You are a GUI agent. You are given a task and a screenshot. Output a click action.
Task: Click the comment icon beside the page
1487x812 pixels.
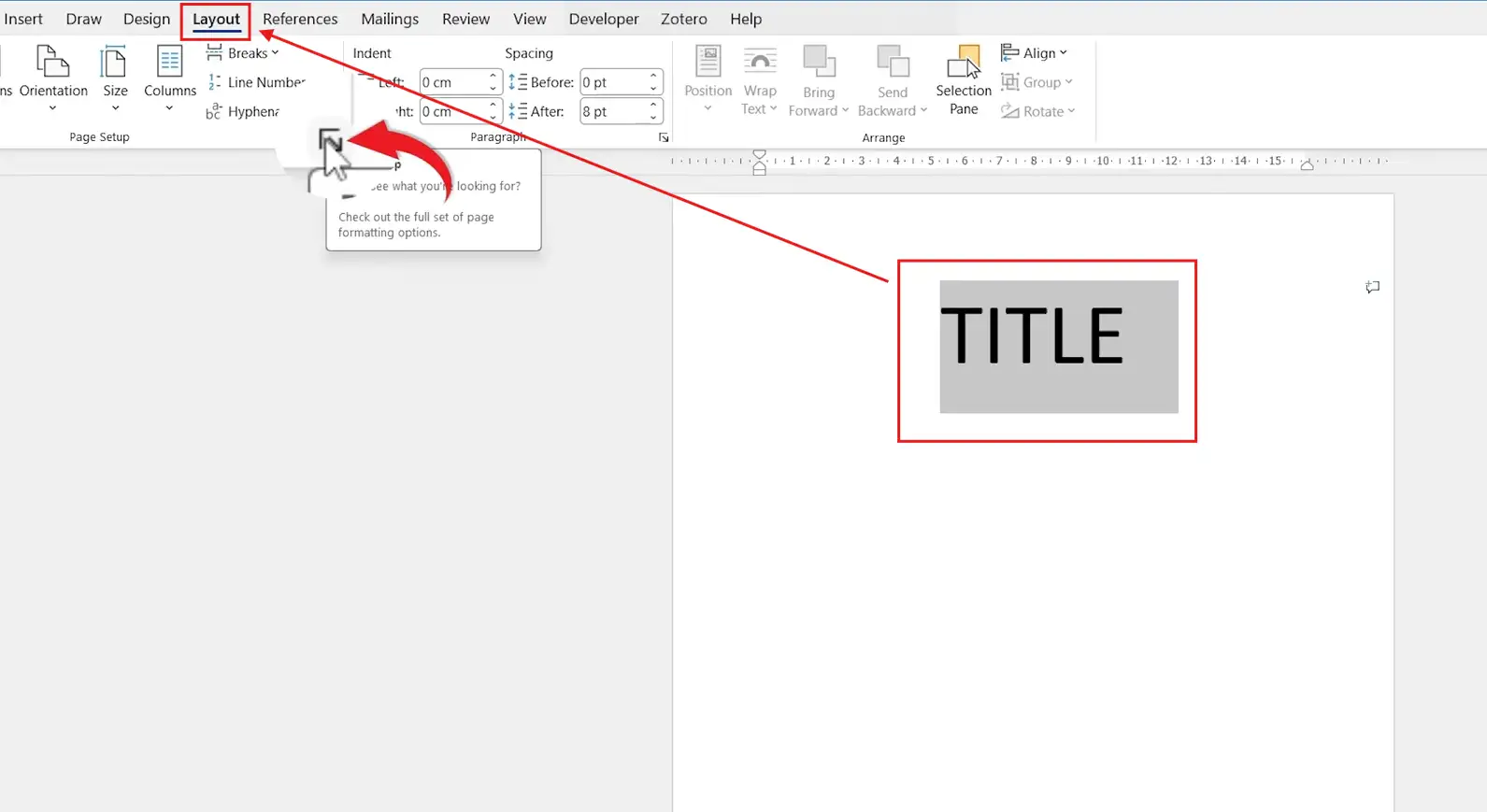tap(1372, 287)
